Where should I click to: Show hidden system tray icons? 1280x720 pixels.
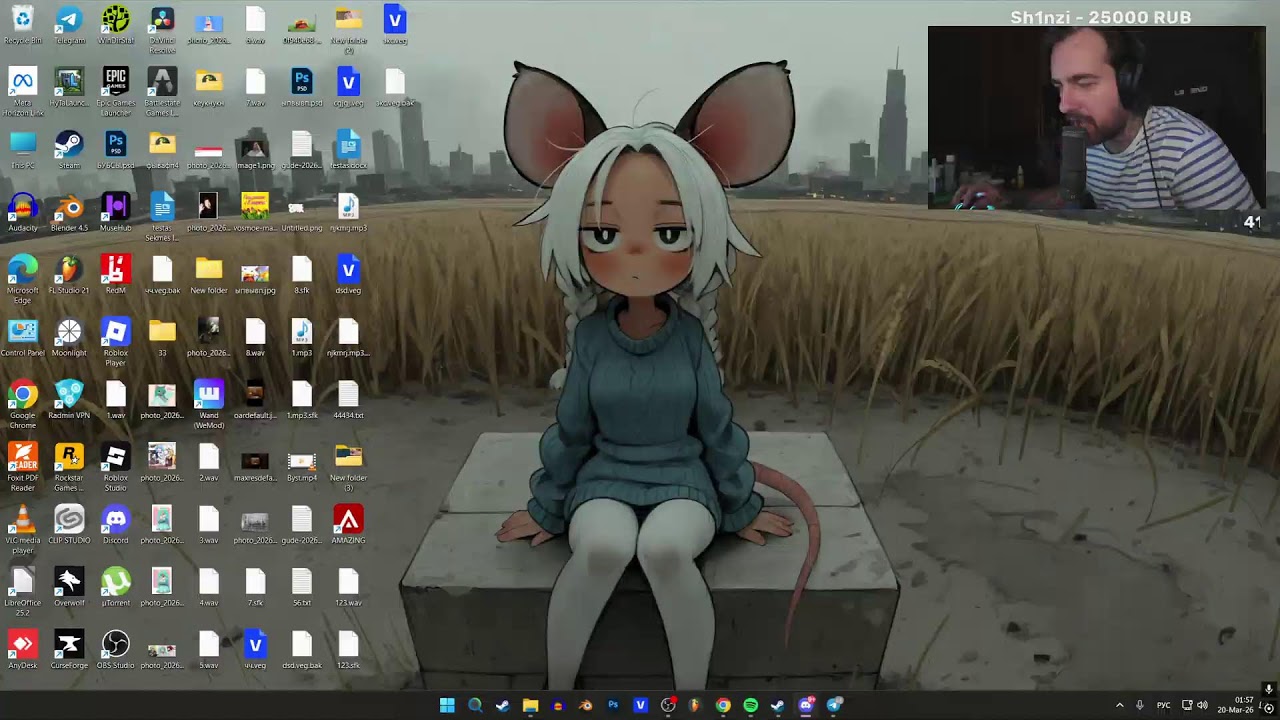coord(1119,705)
